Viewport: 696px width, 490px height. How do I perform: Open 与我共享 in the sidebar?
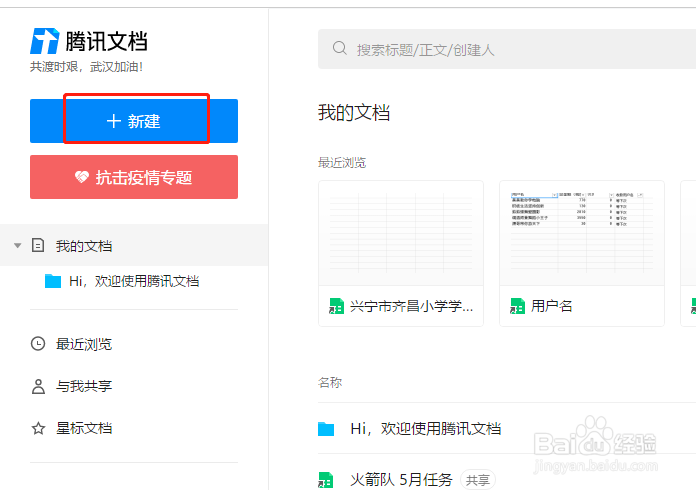pos(83,386)
